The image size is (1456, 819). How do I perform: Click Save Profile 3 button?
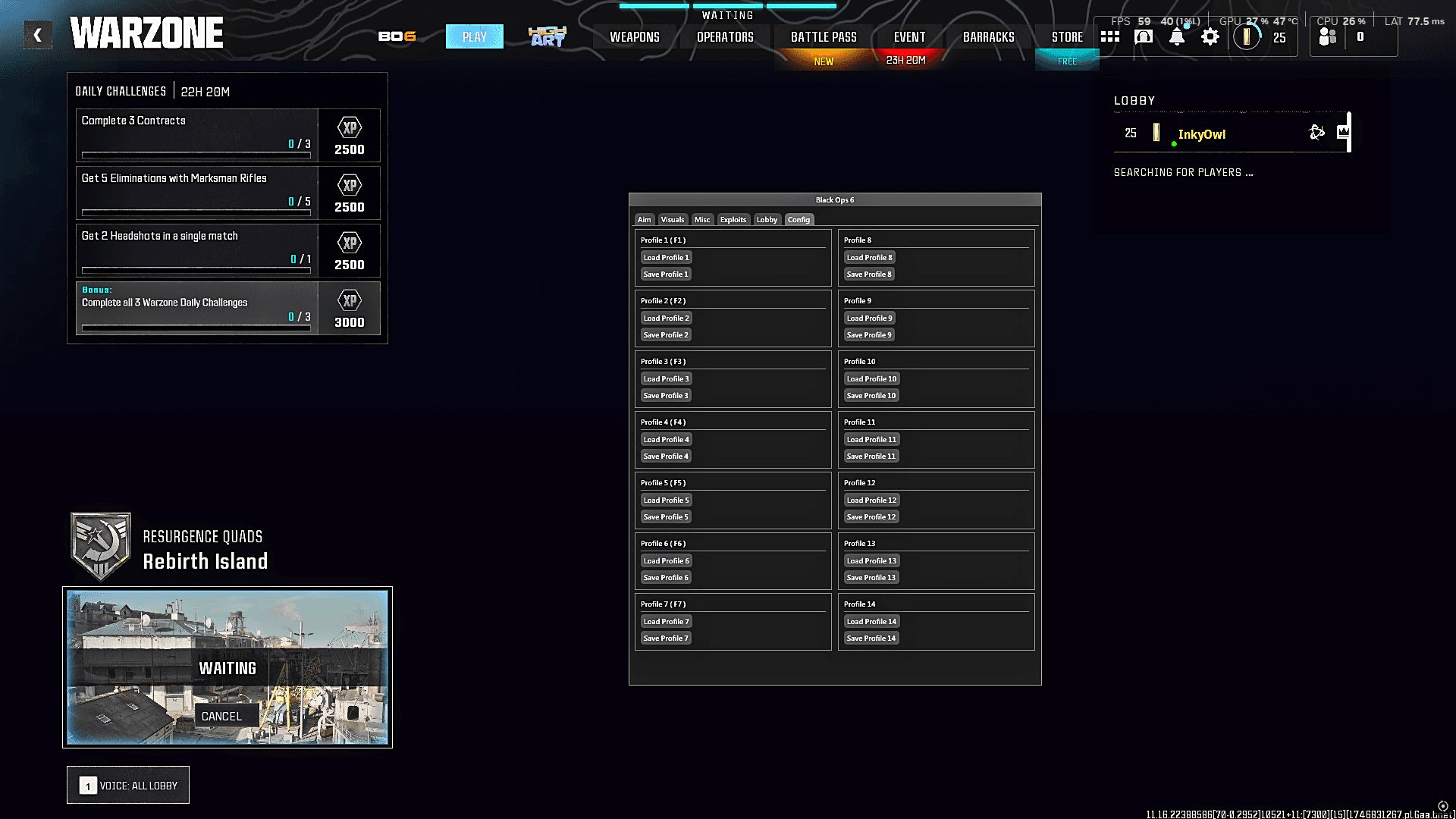(666, 396)
